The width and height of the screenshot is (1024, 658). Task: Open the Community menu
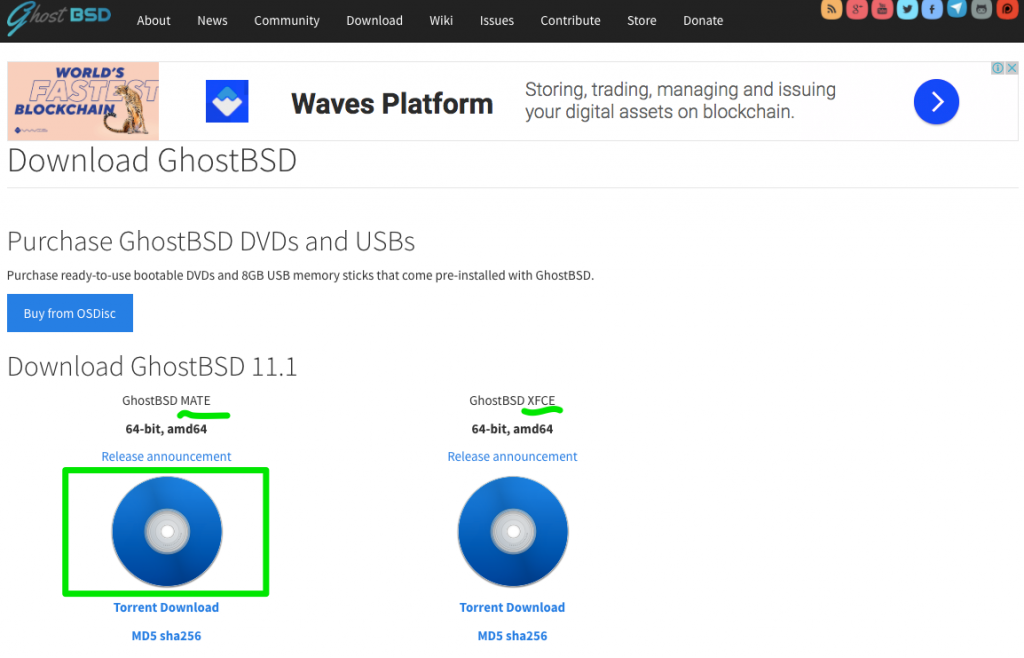pos(287,21)
